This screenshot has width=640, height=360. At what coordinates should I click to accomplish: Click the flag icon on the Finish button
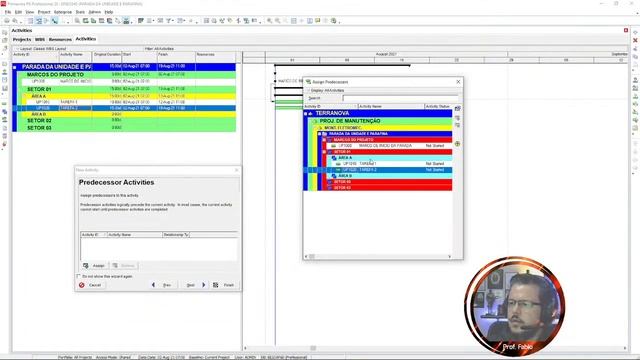[x=216, y=285]
